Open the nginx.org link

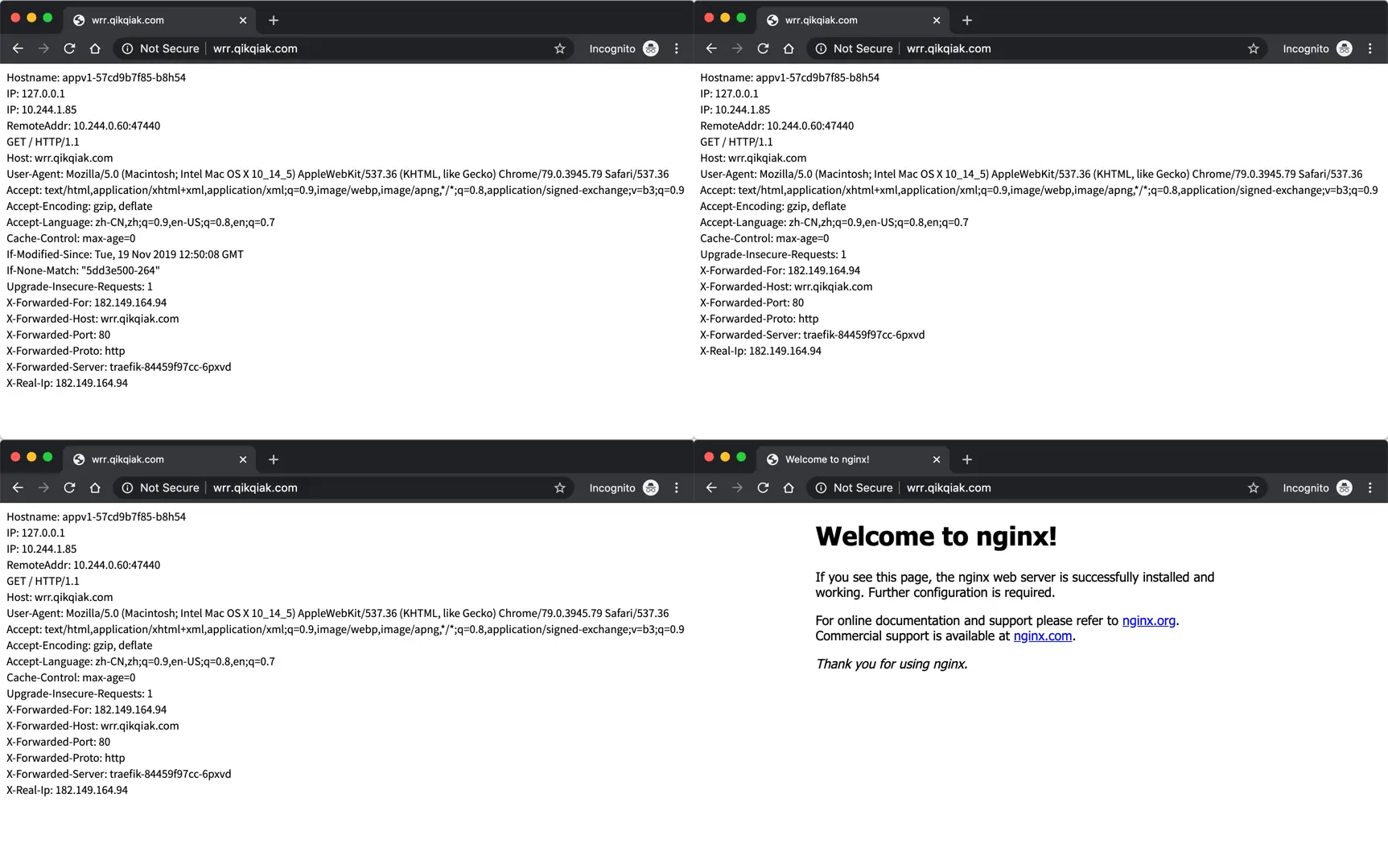pos(1149,620)
